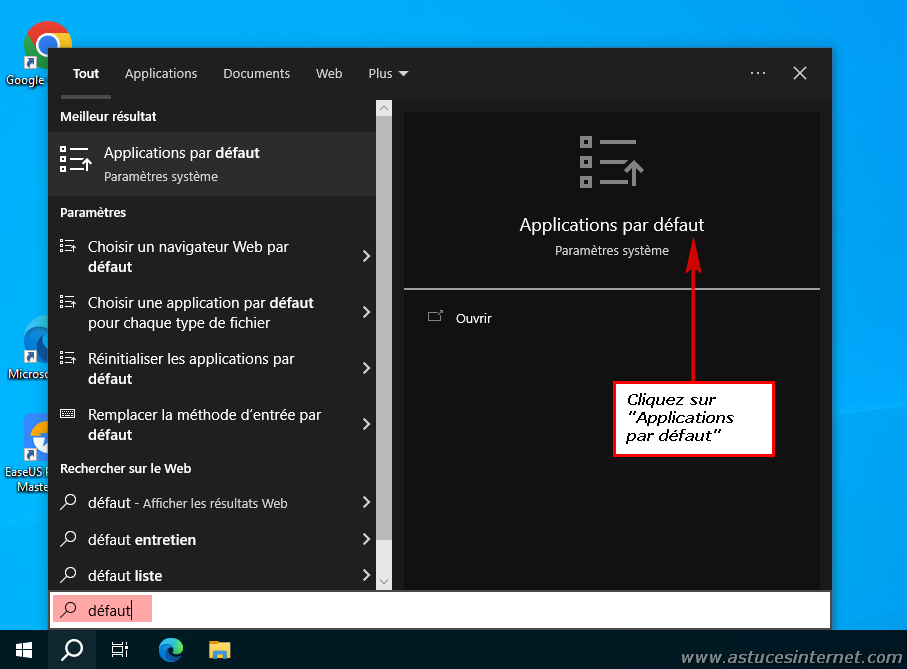Click the results list scrollbar thumb

pos(384,327)
